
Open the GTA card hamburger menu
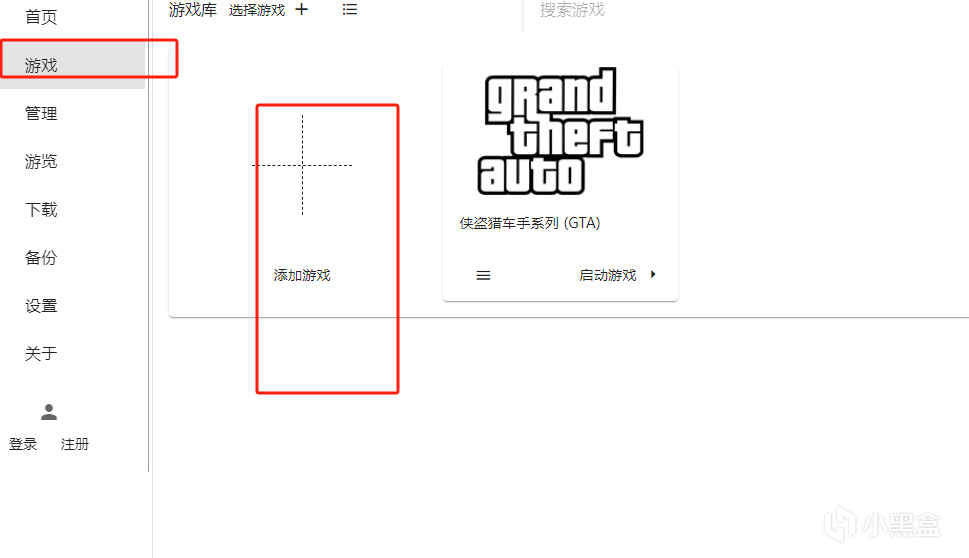483,276
